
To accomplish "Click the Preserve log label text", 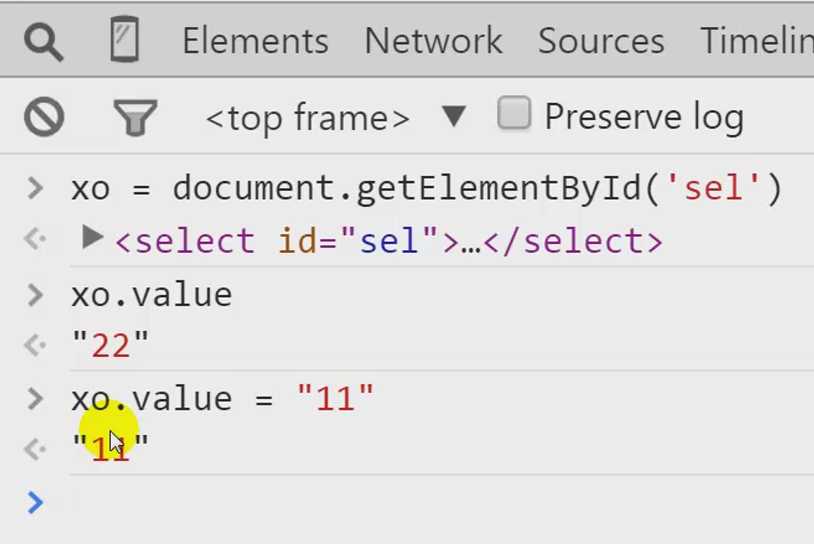I will 644,117.
